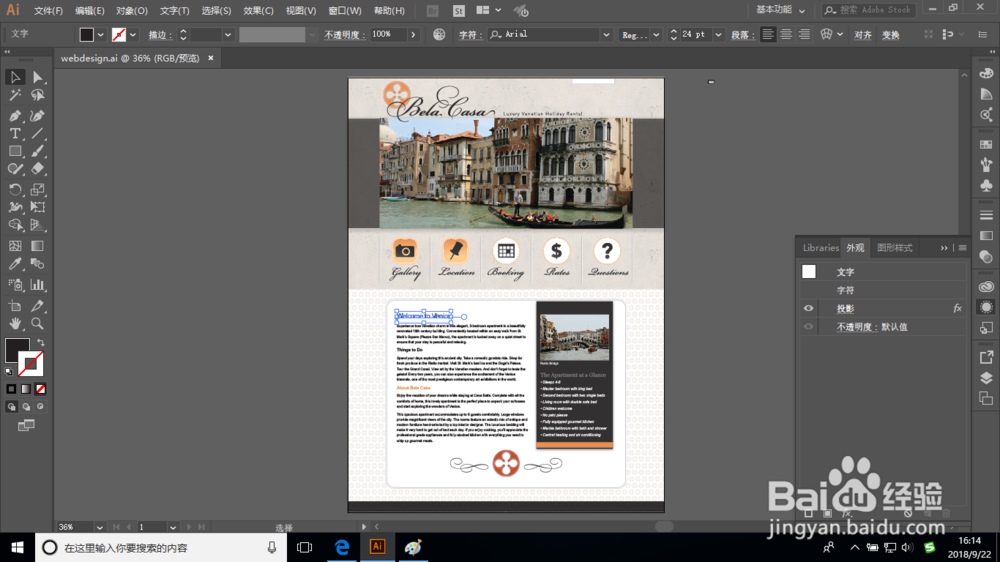Screen dimensions: 1000x562
Task: Select the Selection tool arrow
Action: coord(15,77)
